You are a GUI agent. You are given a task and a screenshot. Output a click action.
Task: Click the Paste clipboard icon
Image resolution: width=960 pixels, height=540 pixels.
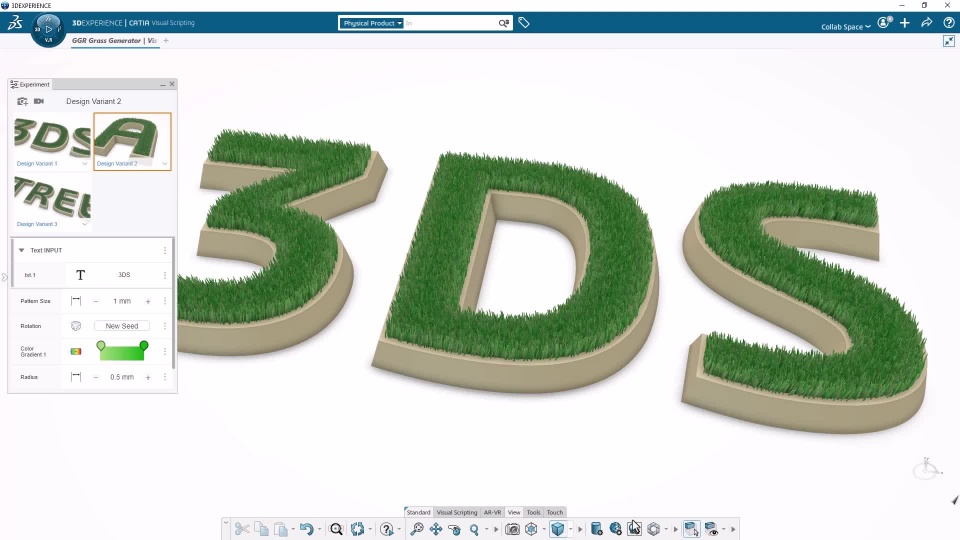280,529
